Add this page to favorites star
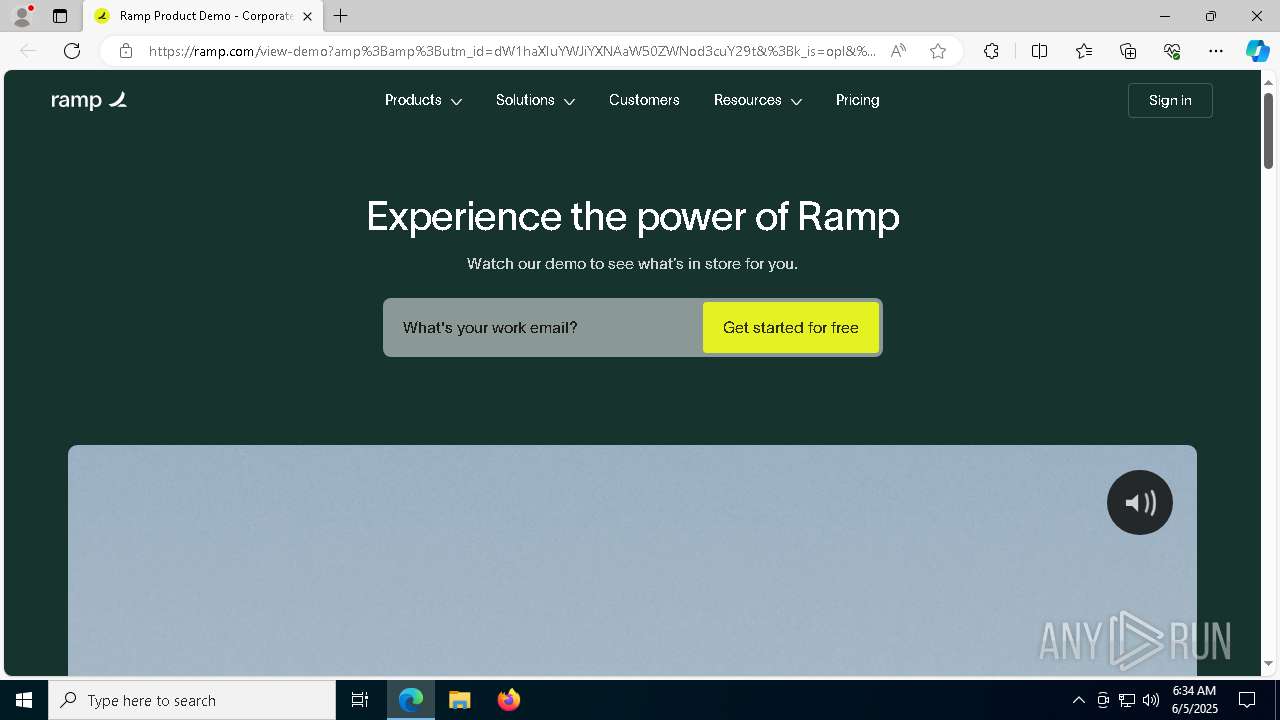 [938, 51]
